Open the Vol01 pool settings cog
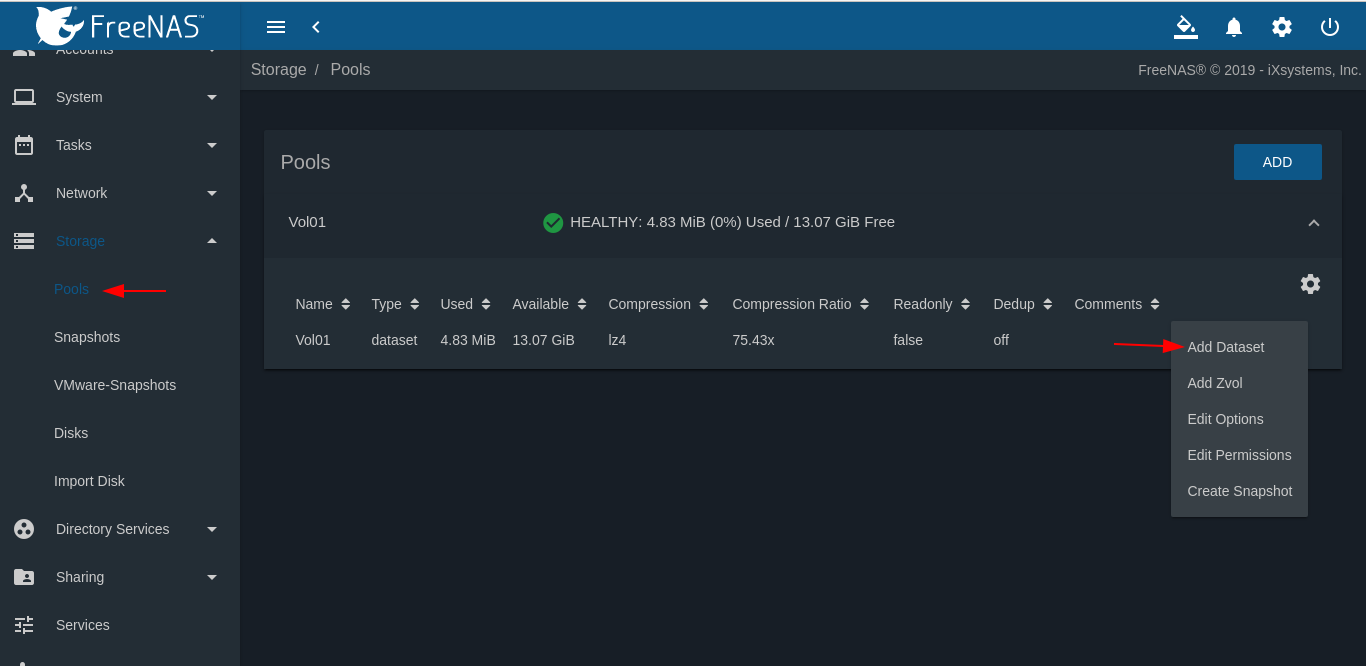This screenshot has width=1366, height=666. [x=1310, y=284]
